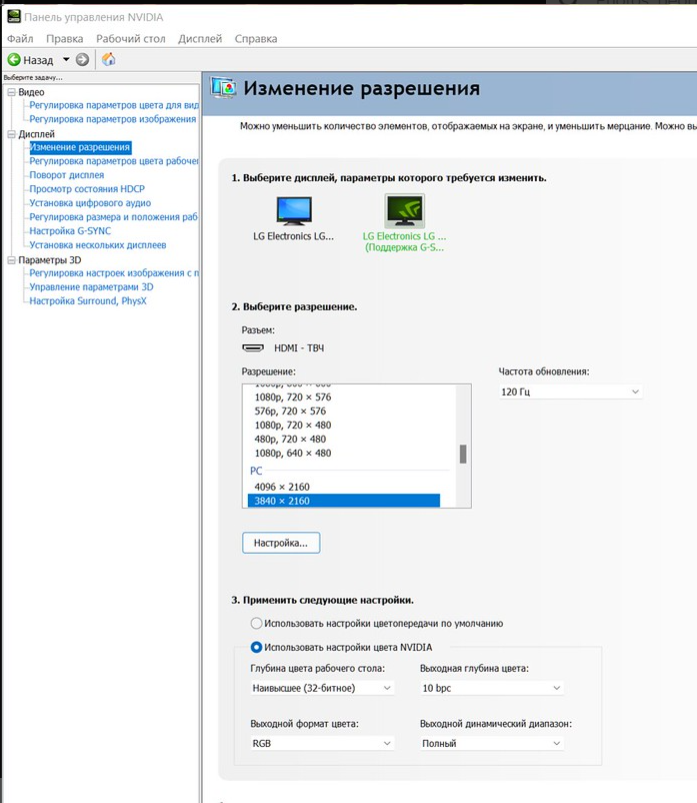697x803 pixels.
Task: Click the NVIDIA logo in title bar
Action: coord(13,17)
